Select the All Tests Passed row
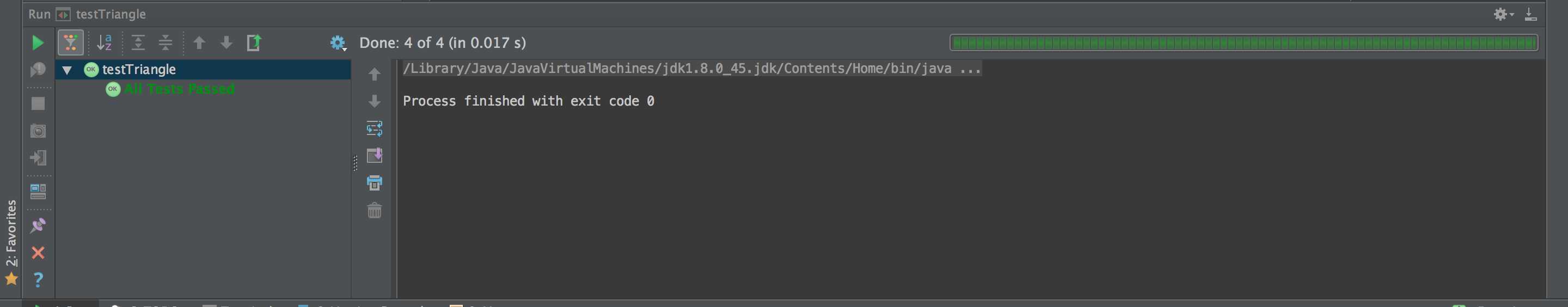Image resolution: width=1568 pixels, height=307 pixels. pyautogui.click(x=179, y=89)
